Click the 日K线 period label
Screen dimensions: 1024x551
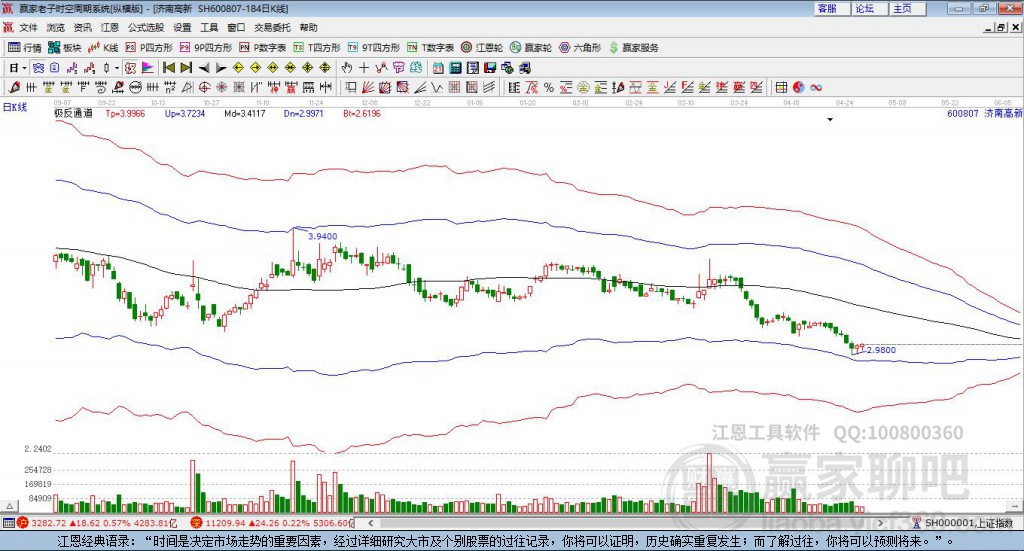[x=15, y=108]
